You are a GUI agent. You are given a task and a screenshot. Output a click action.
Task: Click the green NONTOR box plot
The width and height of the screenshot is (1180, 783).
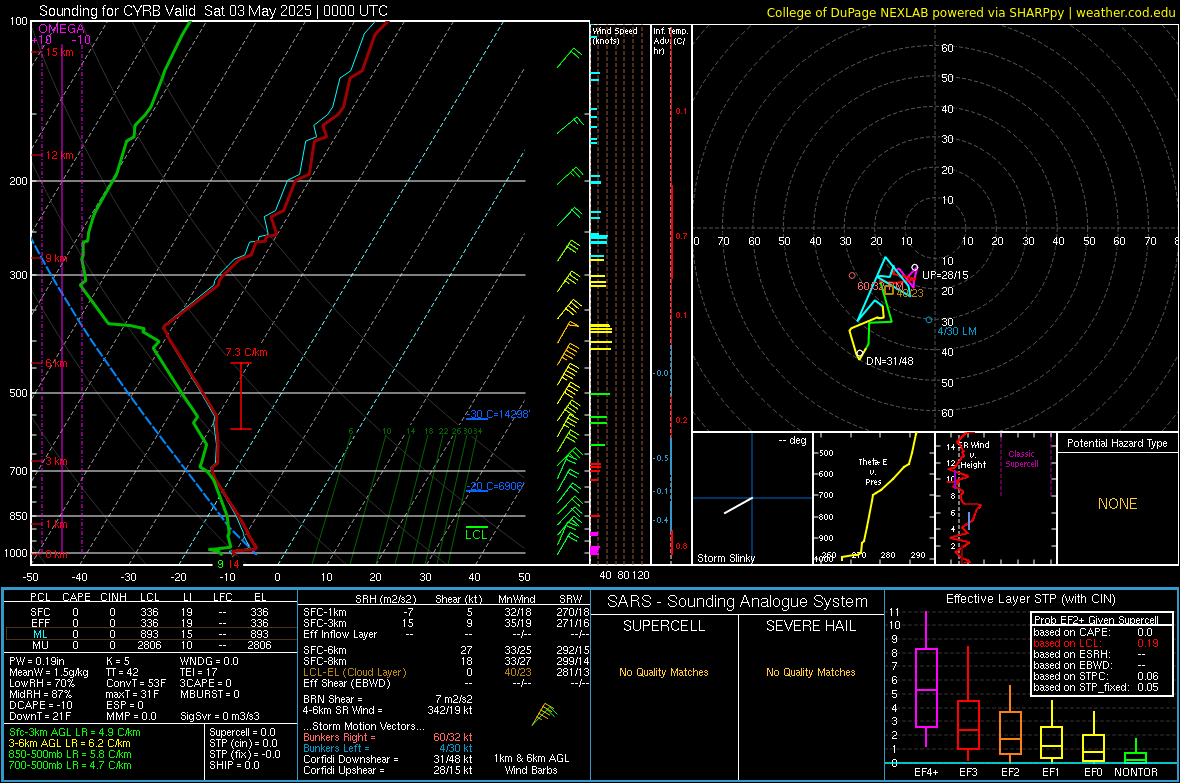(1135, 753)
